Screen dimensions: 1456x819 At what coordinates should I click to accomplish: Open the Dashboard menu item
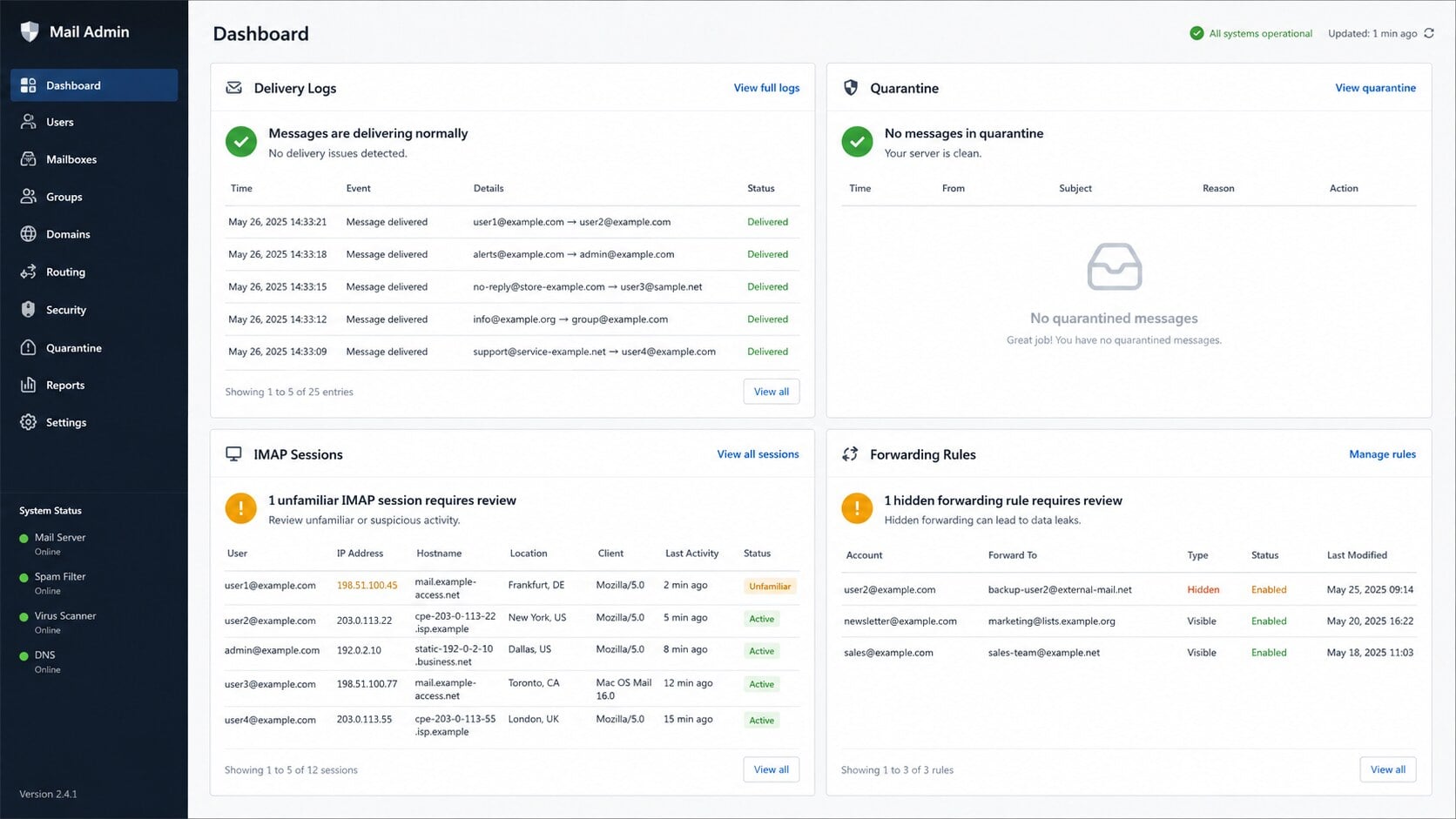[94, 85]
